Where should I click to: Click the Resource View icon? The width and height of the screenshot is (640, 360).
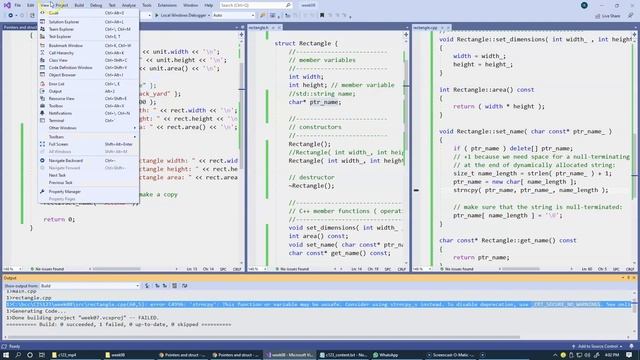point(42,98)
